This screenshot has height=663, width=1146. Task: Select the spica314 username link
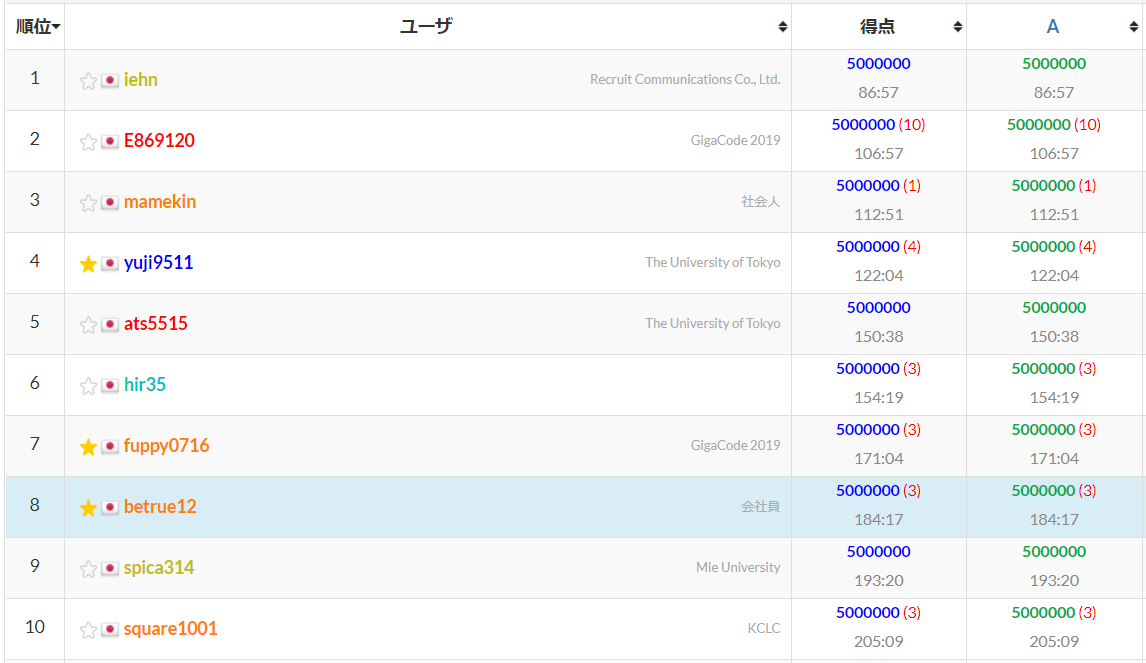pos(159,568)
